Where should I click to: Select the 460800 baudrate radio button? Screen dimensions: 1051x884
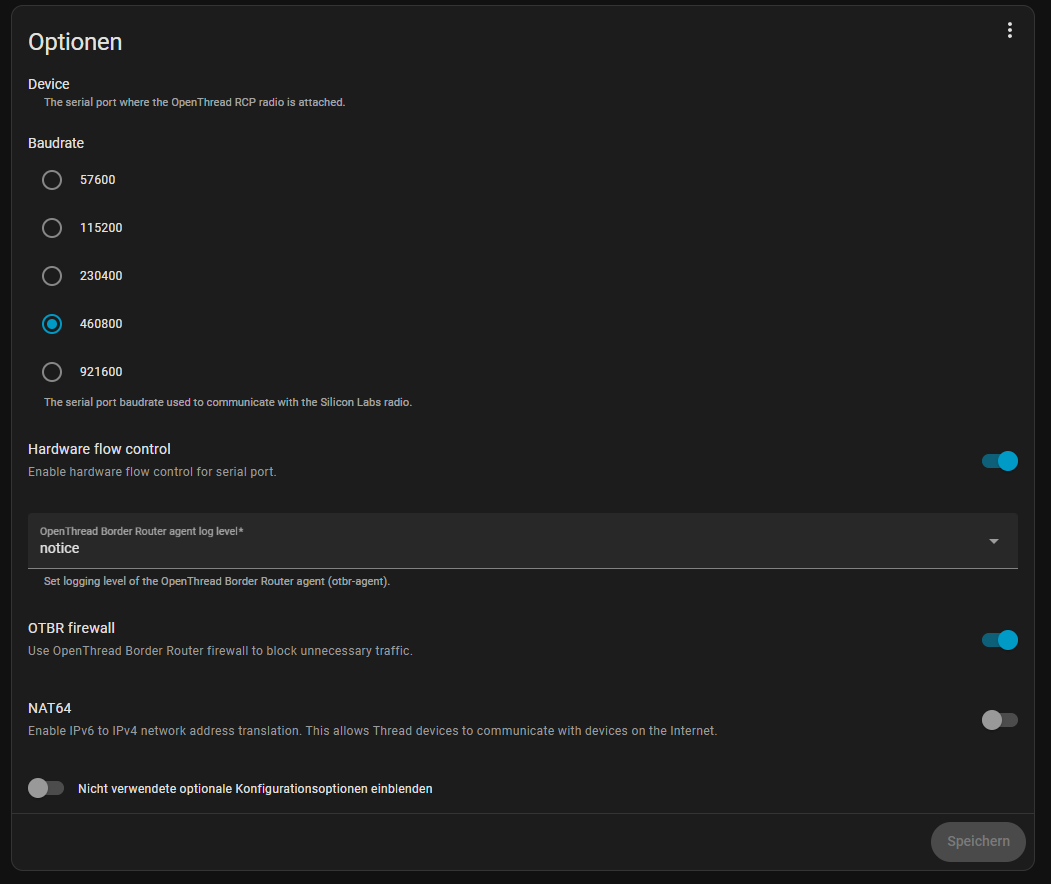52,324
